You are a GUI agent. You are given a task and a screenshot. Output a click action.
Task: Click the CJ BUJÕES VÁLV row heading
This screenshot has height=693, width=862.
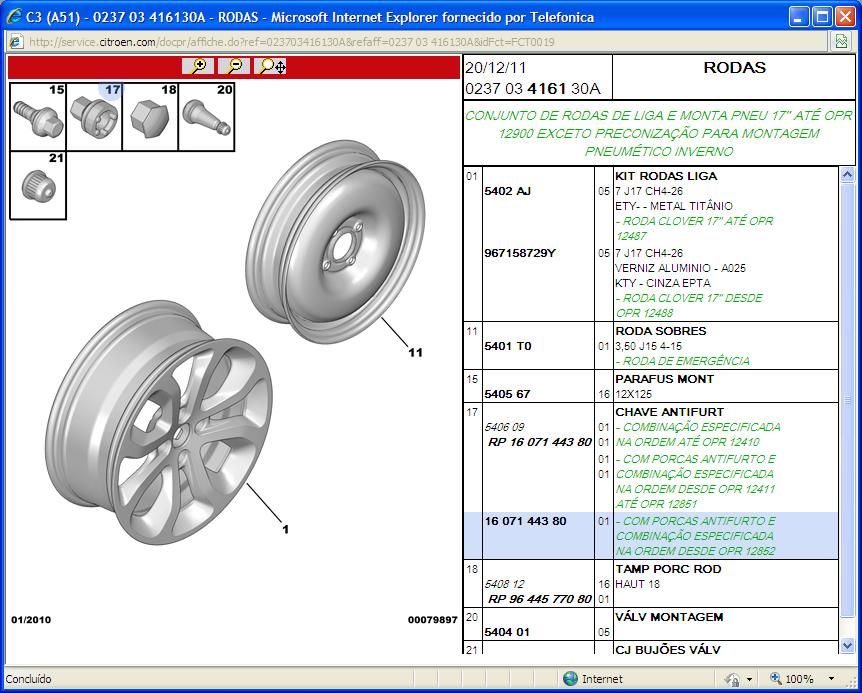tap(668, 650)
